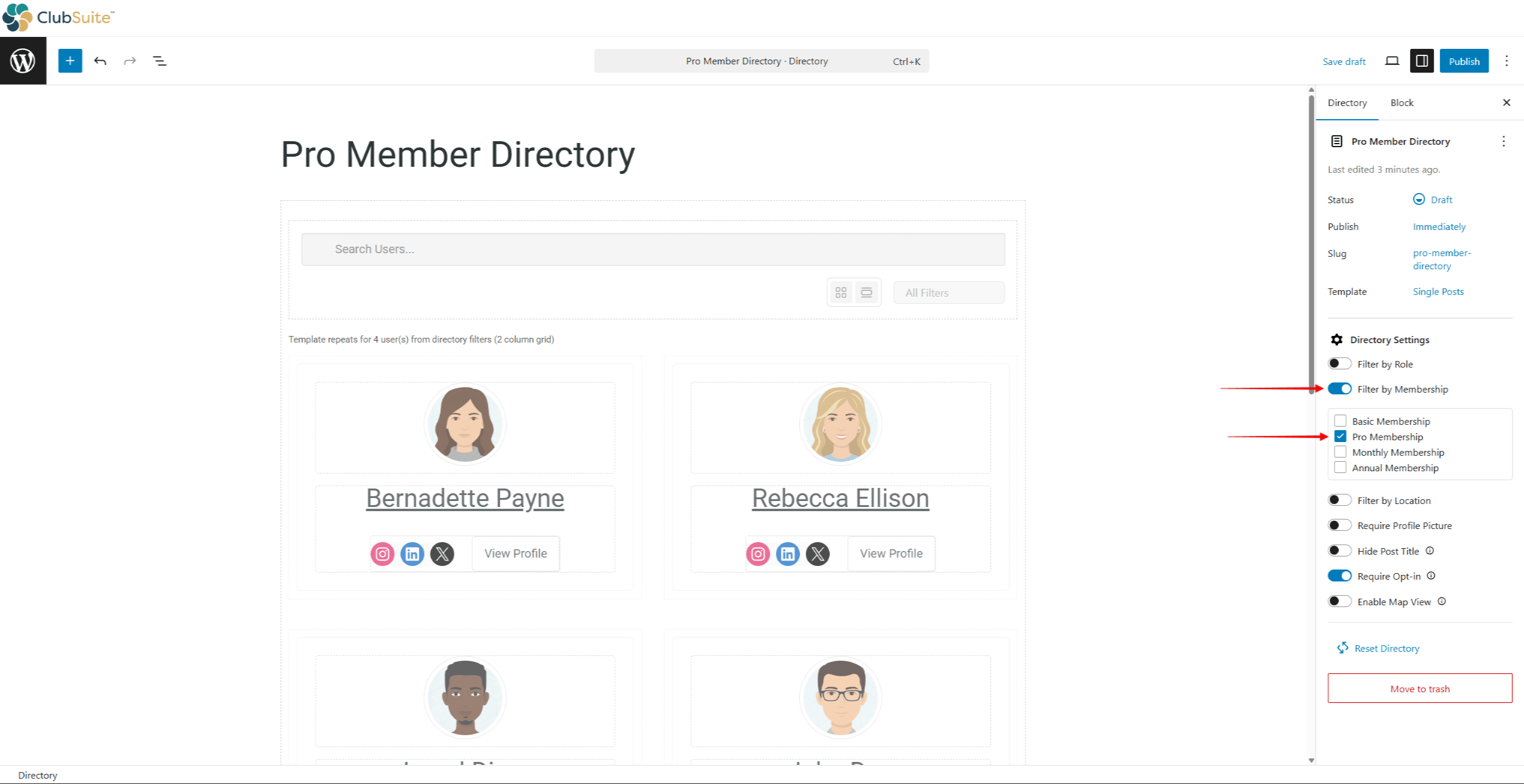The width and height of the screenshot is (1524, 784).
Task: Click the WordPress logo icon
Action: [x=23, y=61]
